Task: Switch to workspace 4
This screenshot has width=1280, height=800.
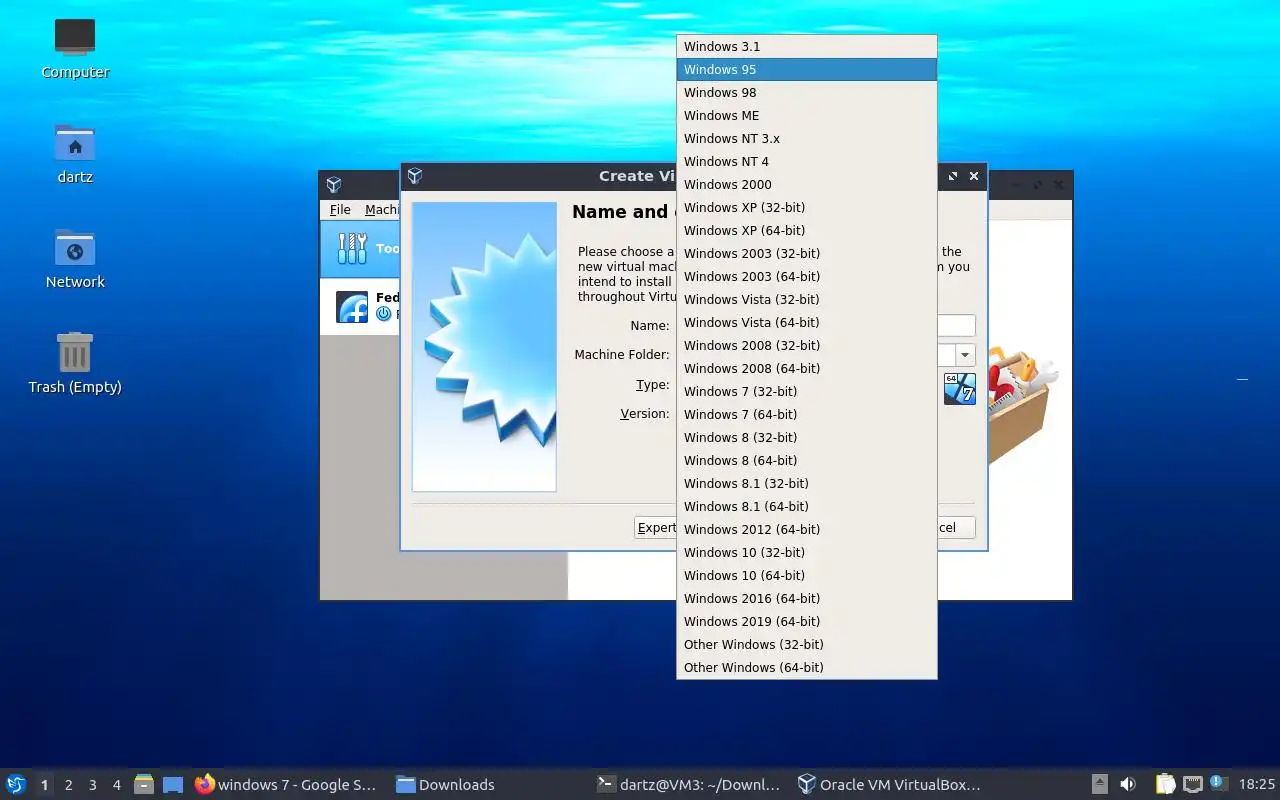Action: [x=116, y=785]
